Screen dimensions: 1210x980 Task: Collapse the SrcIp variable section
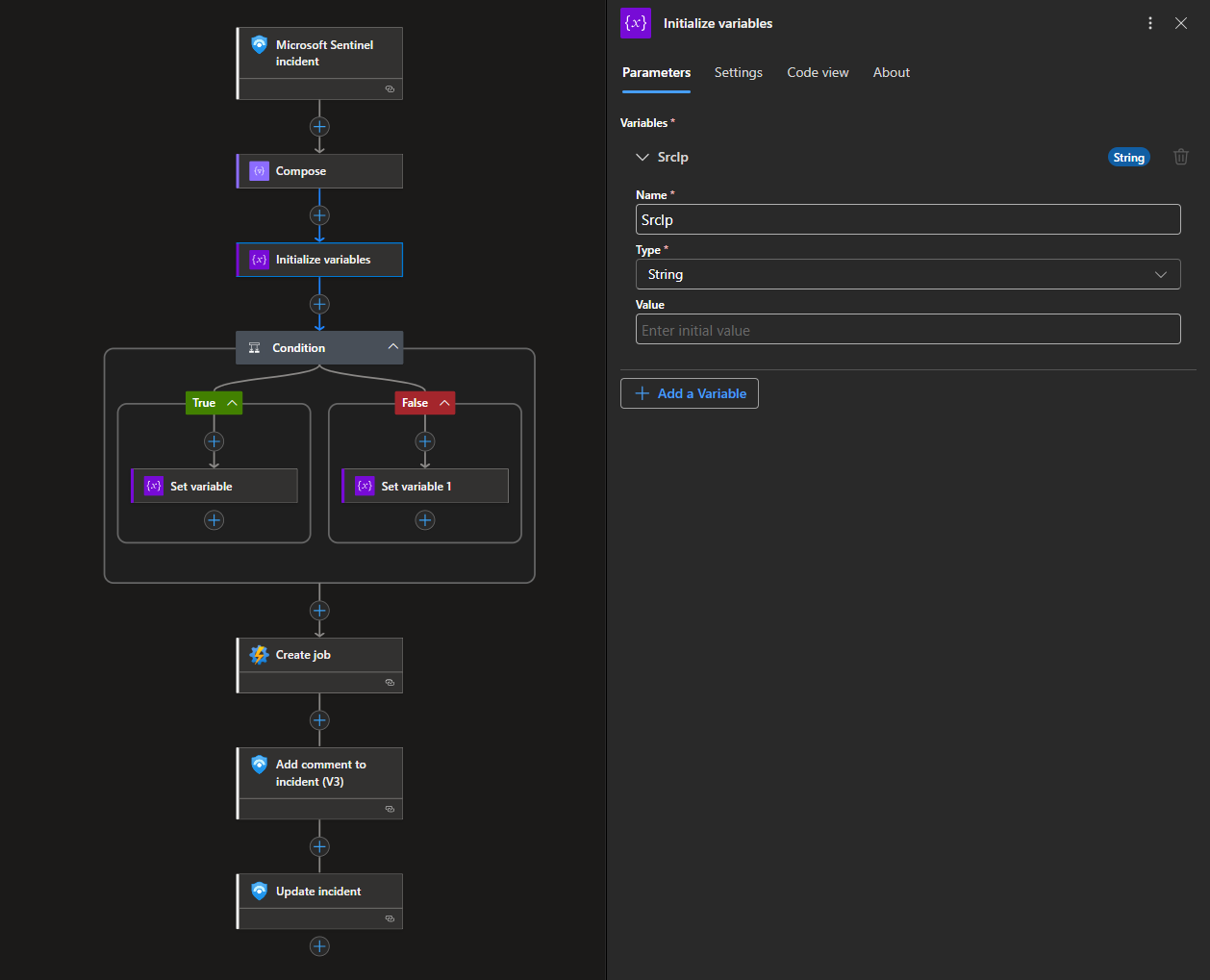coord(643,157)
